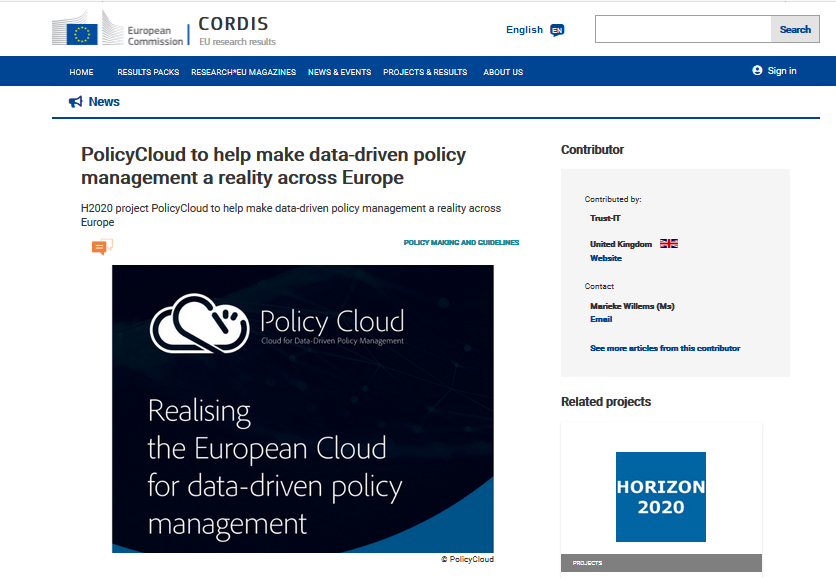Click the Horizon 2020 project logo

click(661, 497)
